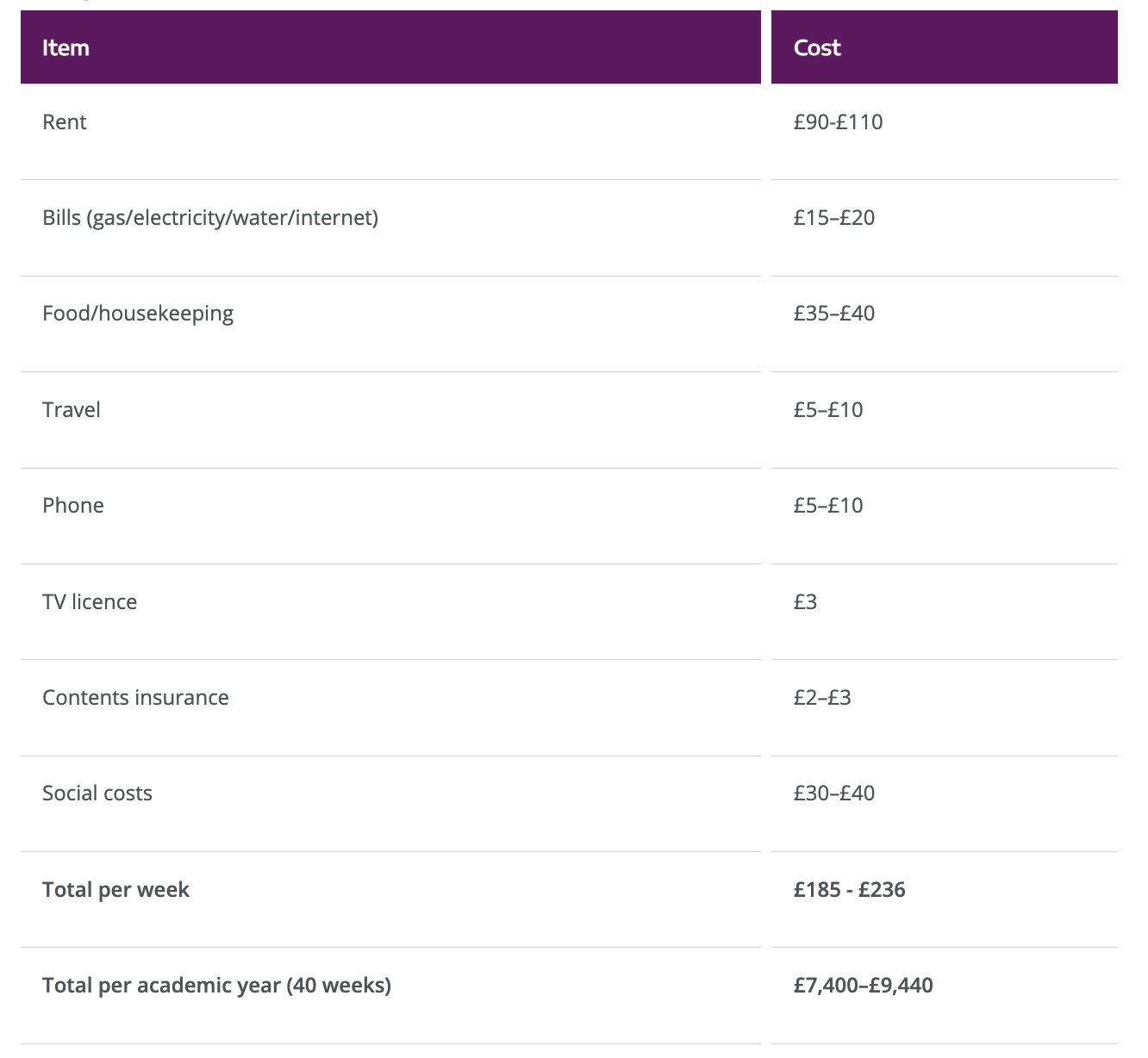Select the Bills (gas/electricity/water/internet) label
This screenshot has height=1058, width=1148.
(x=210, y=218)
